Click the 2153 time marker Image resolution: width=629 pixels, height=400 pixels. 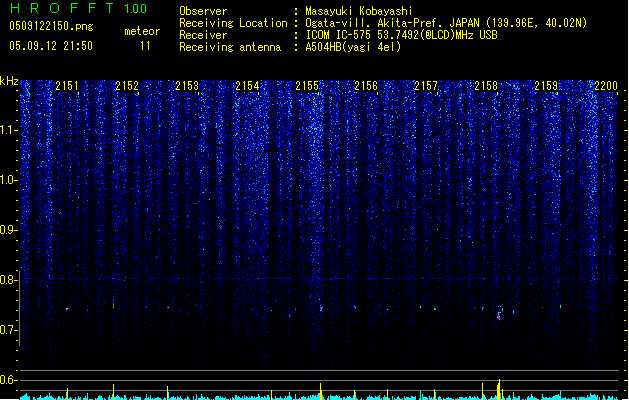click(x=187, y=85)
